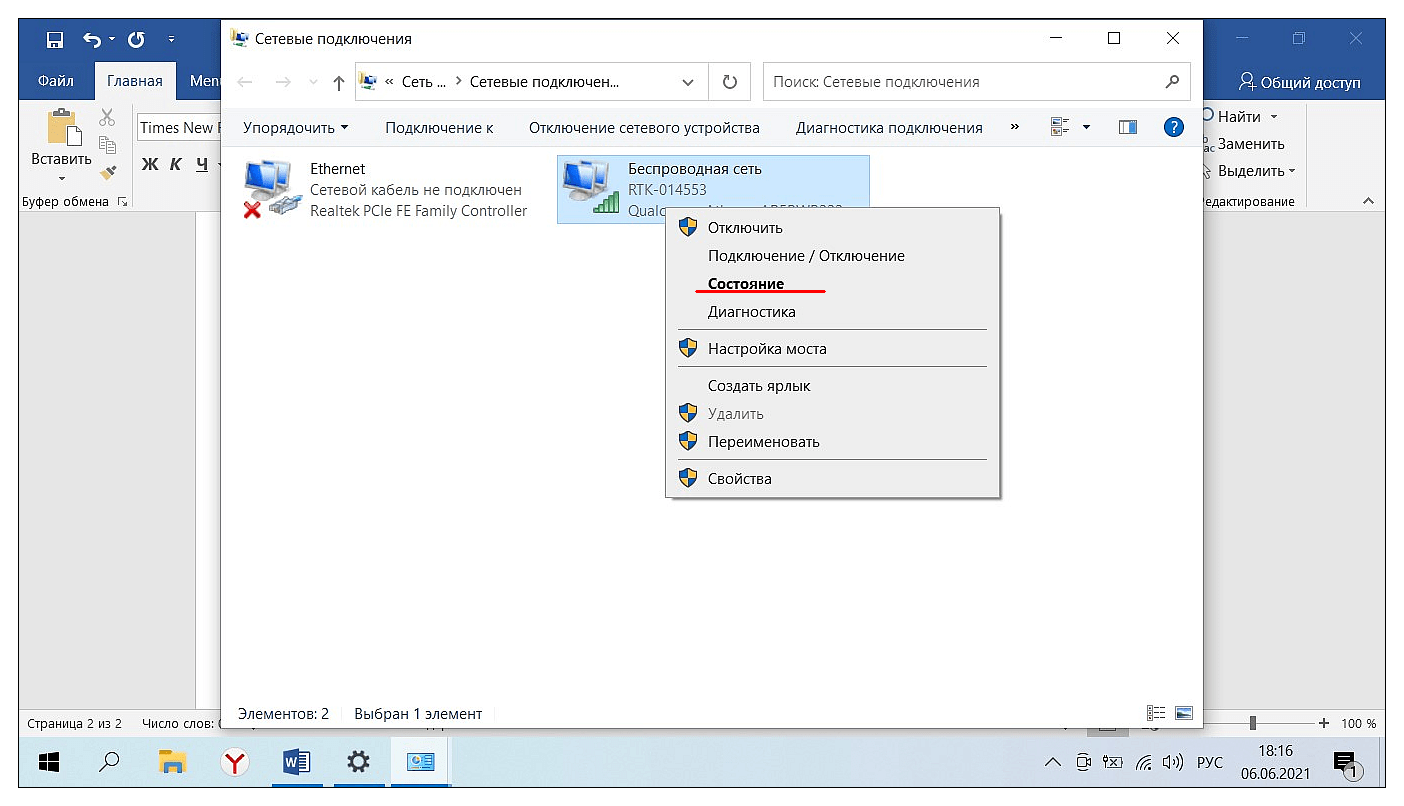Toggle the preview pane icon
Viewport: 1404px width, 806px height.
[1128, 127]
